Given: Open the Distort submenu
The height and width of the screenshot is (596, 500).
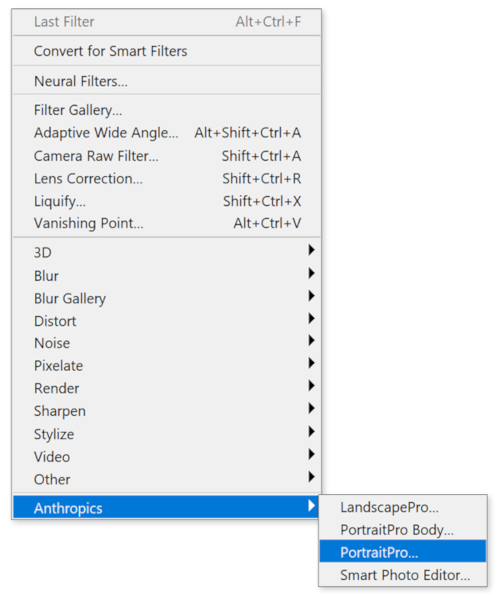Looking at the screenshot, I should point(167,321).
